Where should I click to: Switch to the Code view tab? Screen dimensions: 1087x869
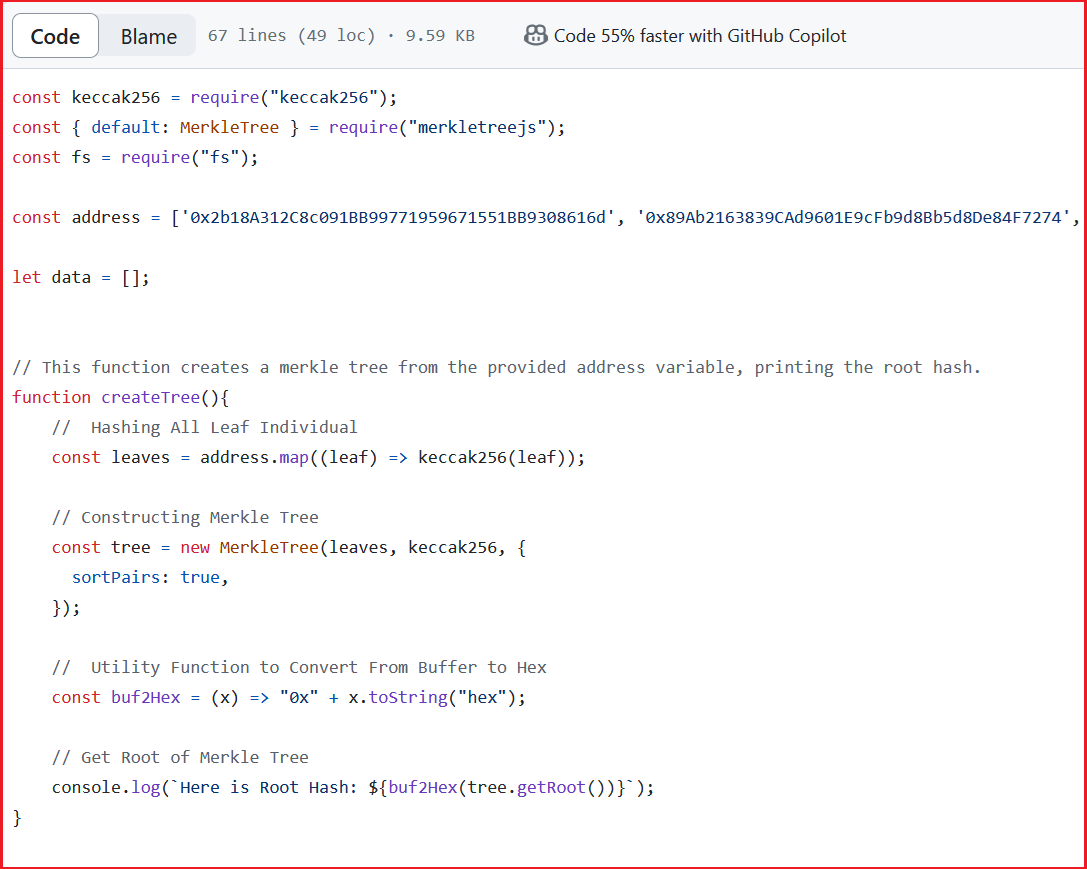click(55, 36)
